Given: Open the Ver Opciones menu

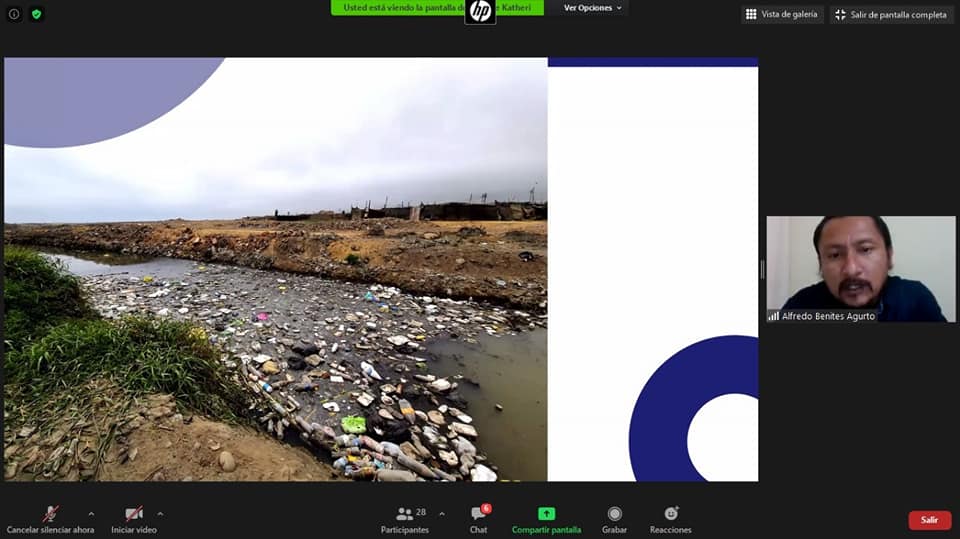Looking at the screenshot, I should [x=592, y=8].
